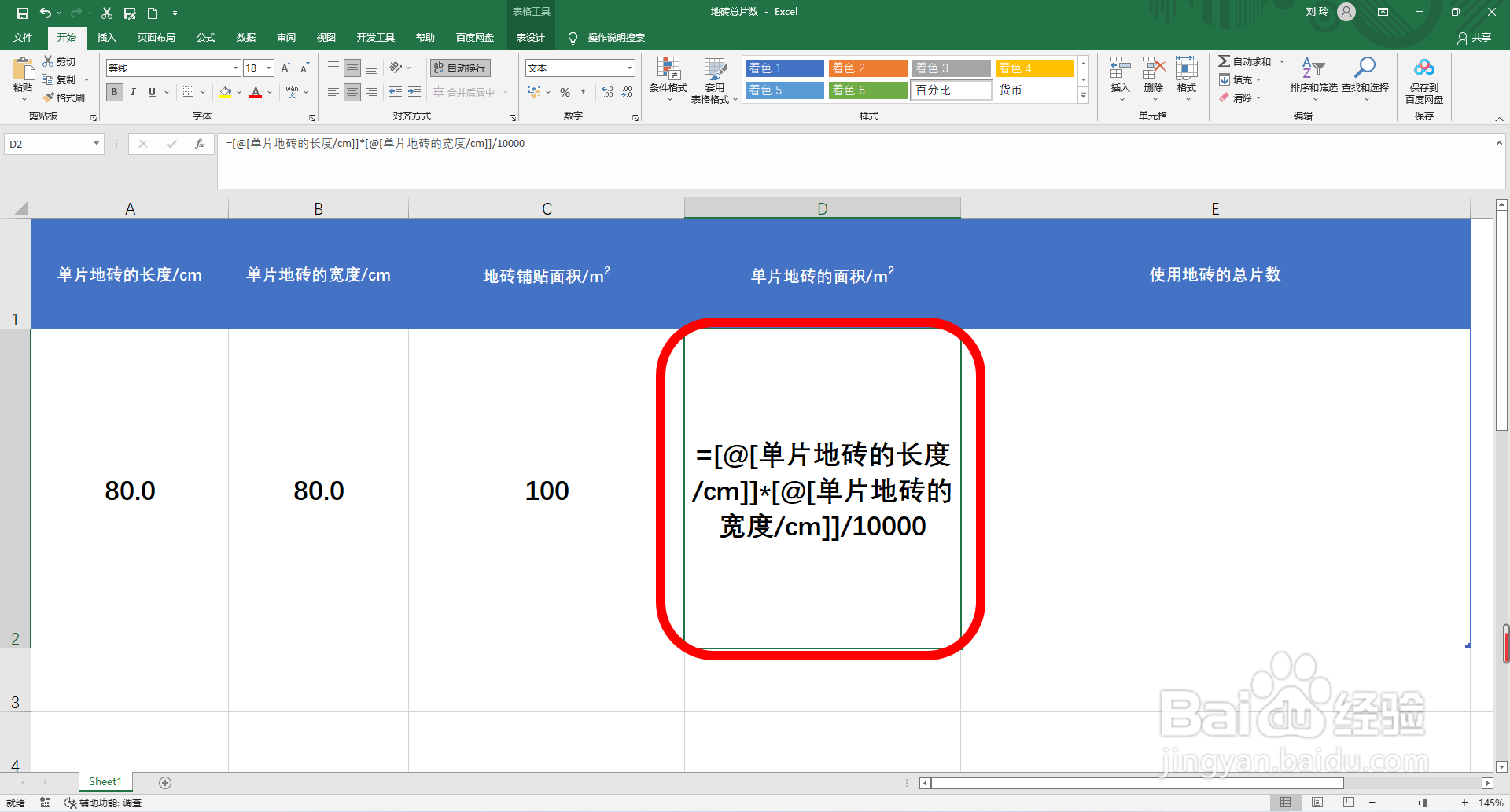
Task: Set right horizontal alignment
Action: tap(371, 92)
